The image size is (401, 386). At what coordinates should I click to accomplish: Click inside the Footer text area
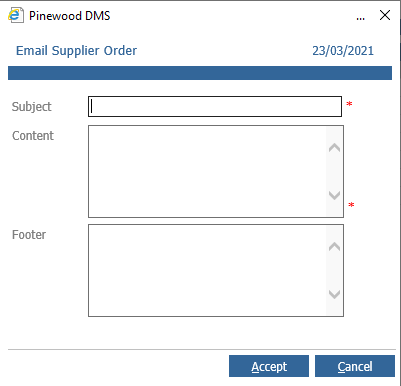[207, 270]
